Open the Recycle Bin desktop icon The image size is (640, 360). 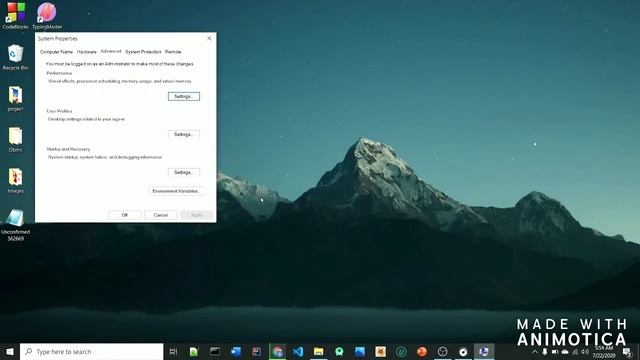click(x=15, y=57)
